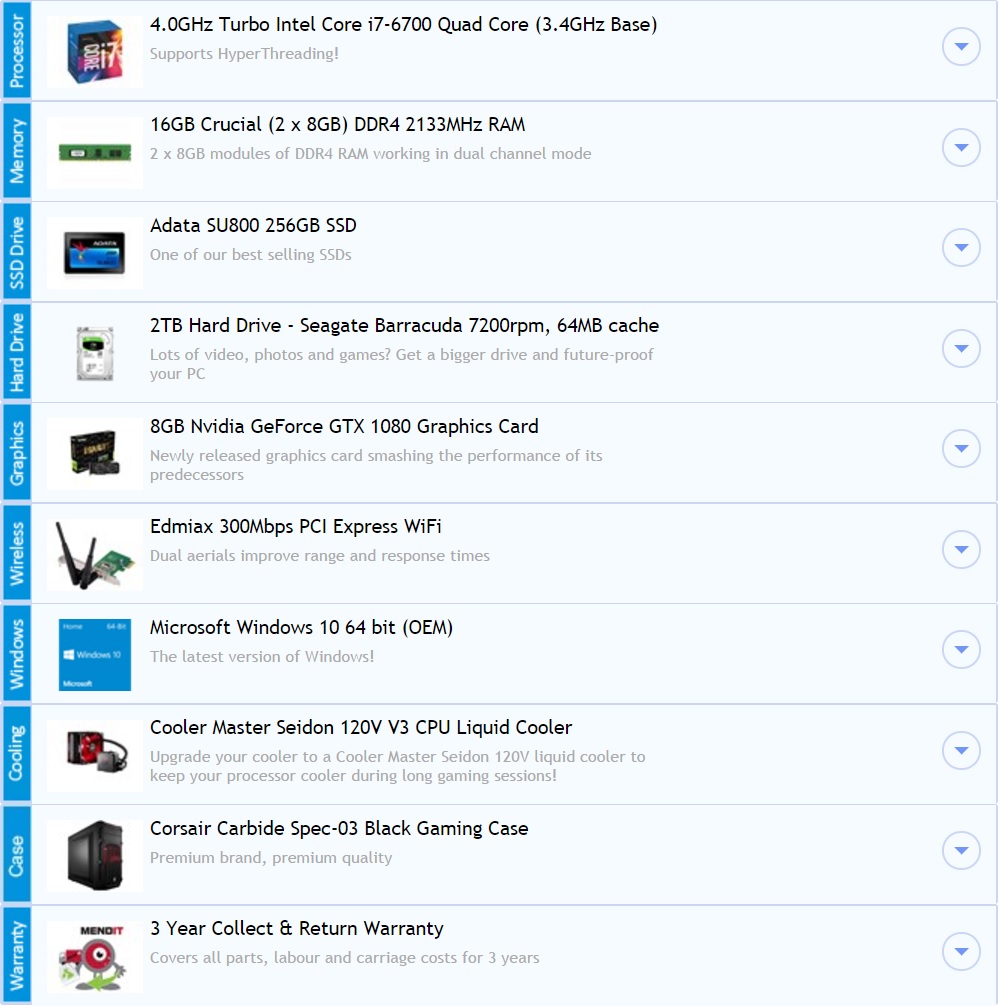
Task: Click the Seagate Barracuda hard drive image
Action: coord(95,354)
